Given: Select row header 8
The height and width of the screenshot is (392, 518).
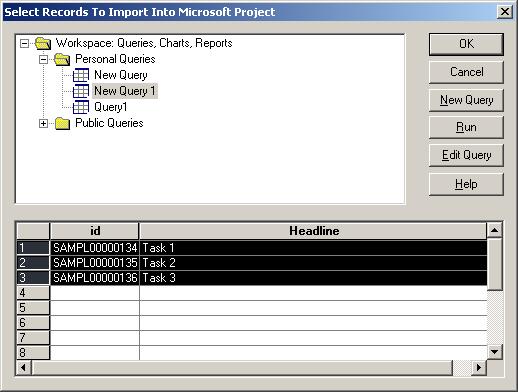Looking at the screenshot, I should point(33,353).
